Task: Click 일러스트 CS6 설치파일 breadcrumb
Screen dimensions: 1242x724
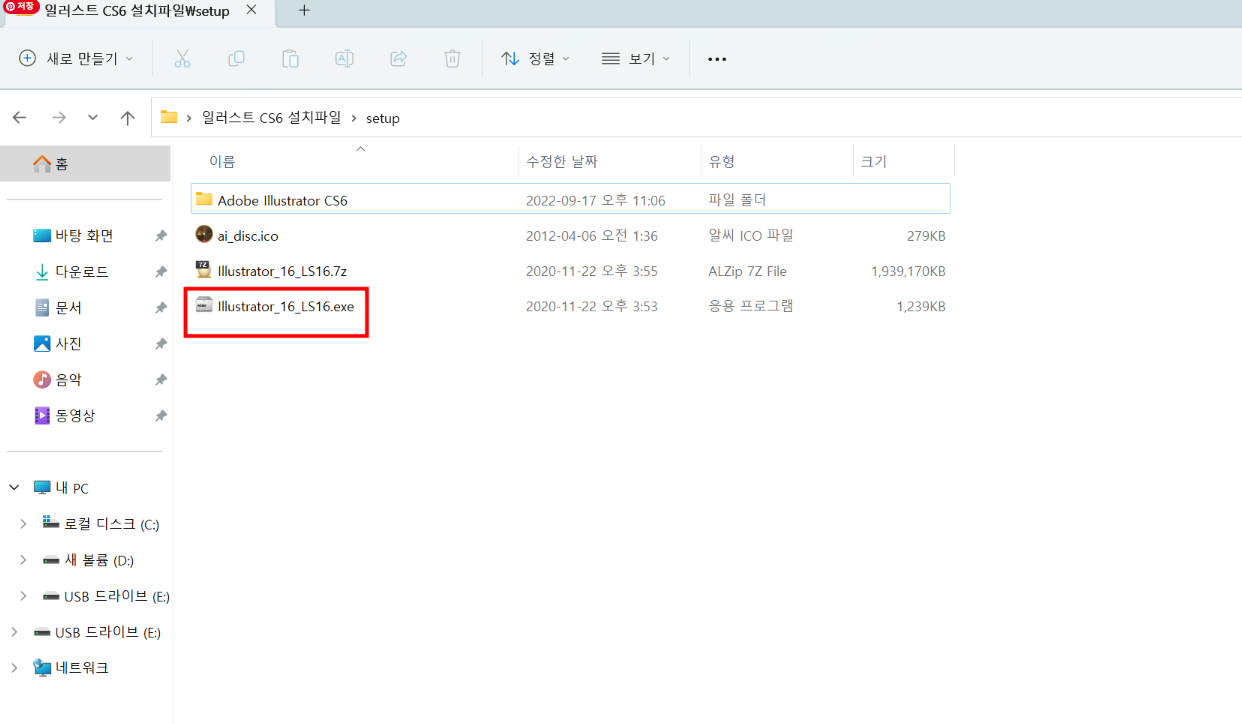Action: click(x=272, y=118)
